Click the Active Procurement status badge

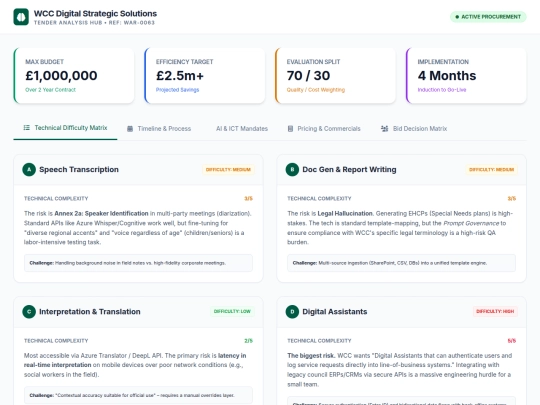coord(488,17)
